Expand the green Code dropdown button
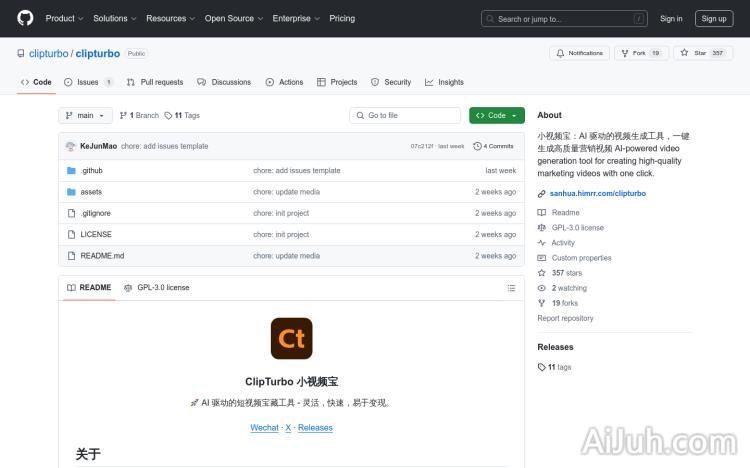 click(x=497, y=116)
